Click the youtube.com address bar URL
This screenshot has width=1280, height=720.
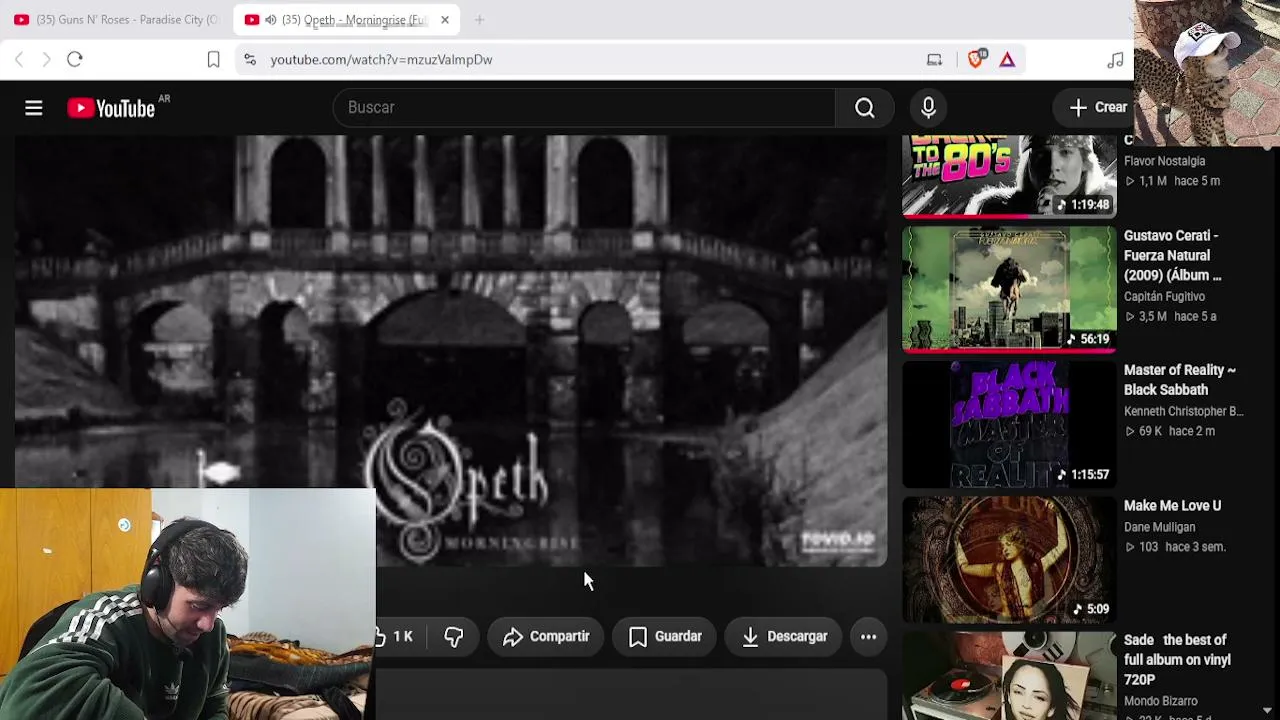tap(381, 60)
